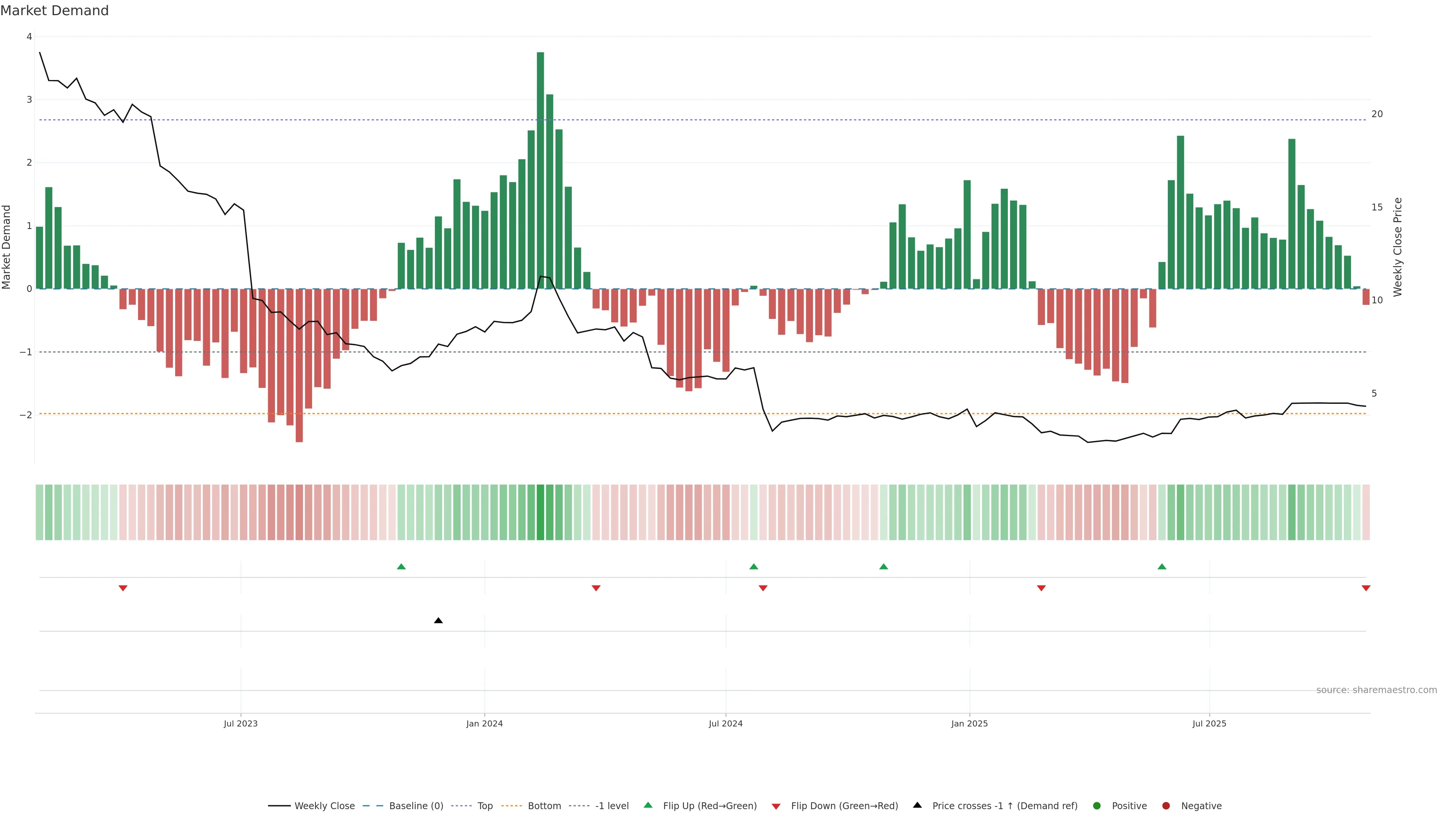Click the first green Flip Up triangle marker
Image resolution: width=1456 pixels, height=819 pixels.
(x=401, y=566)
